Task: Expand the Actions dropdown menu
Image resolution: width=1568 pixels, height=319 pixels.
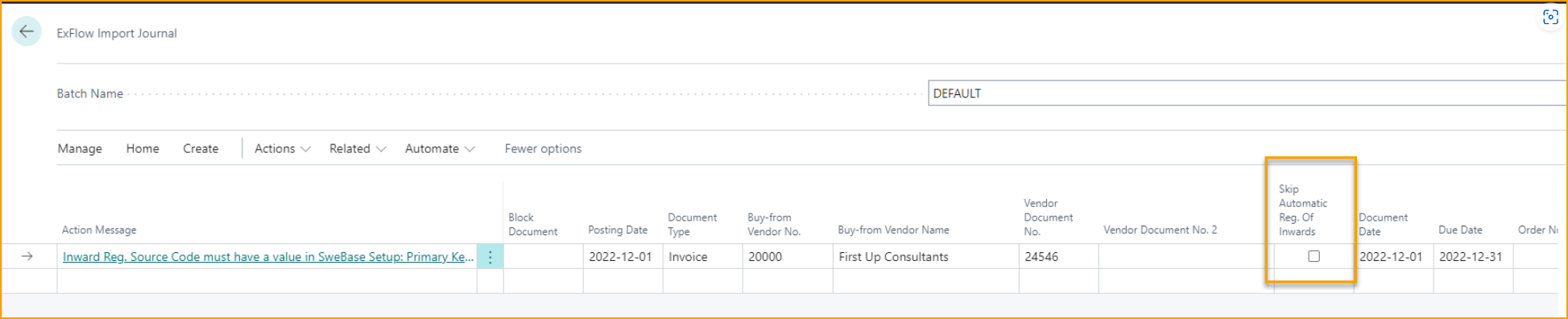Action: (x=282, y=149)
